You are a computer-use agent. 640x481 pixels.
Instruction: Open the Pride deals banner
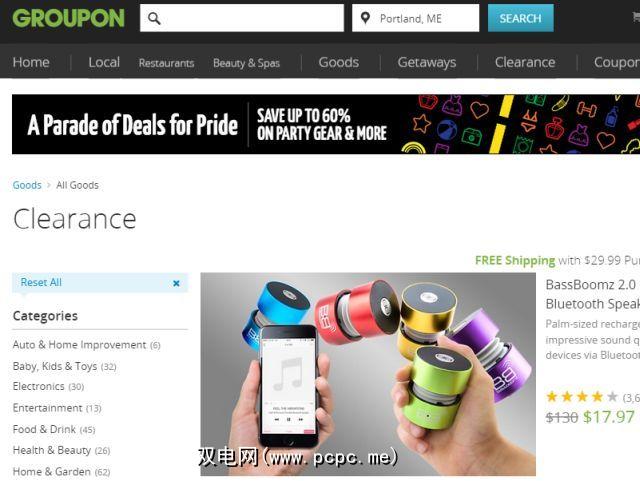point(326,124)
